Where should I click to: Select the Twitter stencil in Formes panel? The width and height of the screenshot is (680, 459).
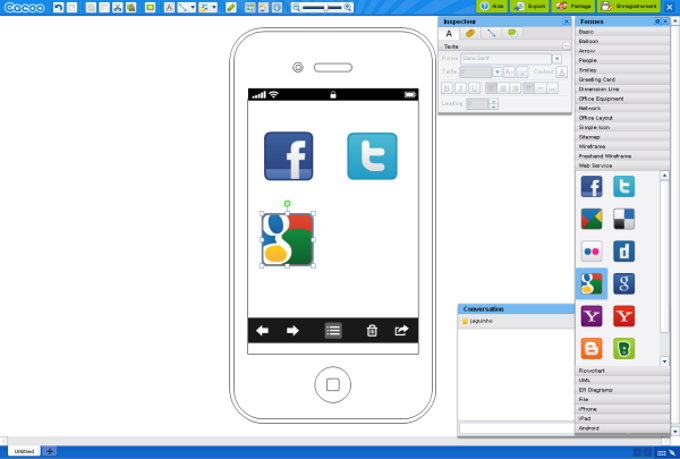click(x=624, y=187)
